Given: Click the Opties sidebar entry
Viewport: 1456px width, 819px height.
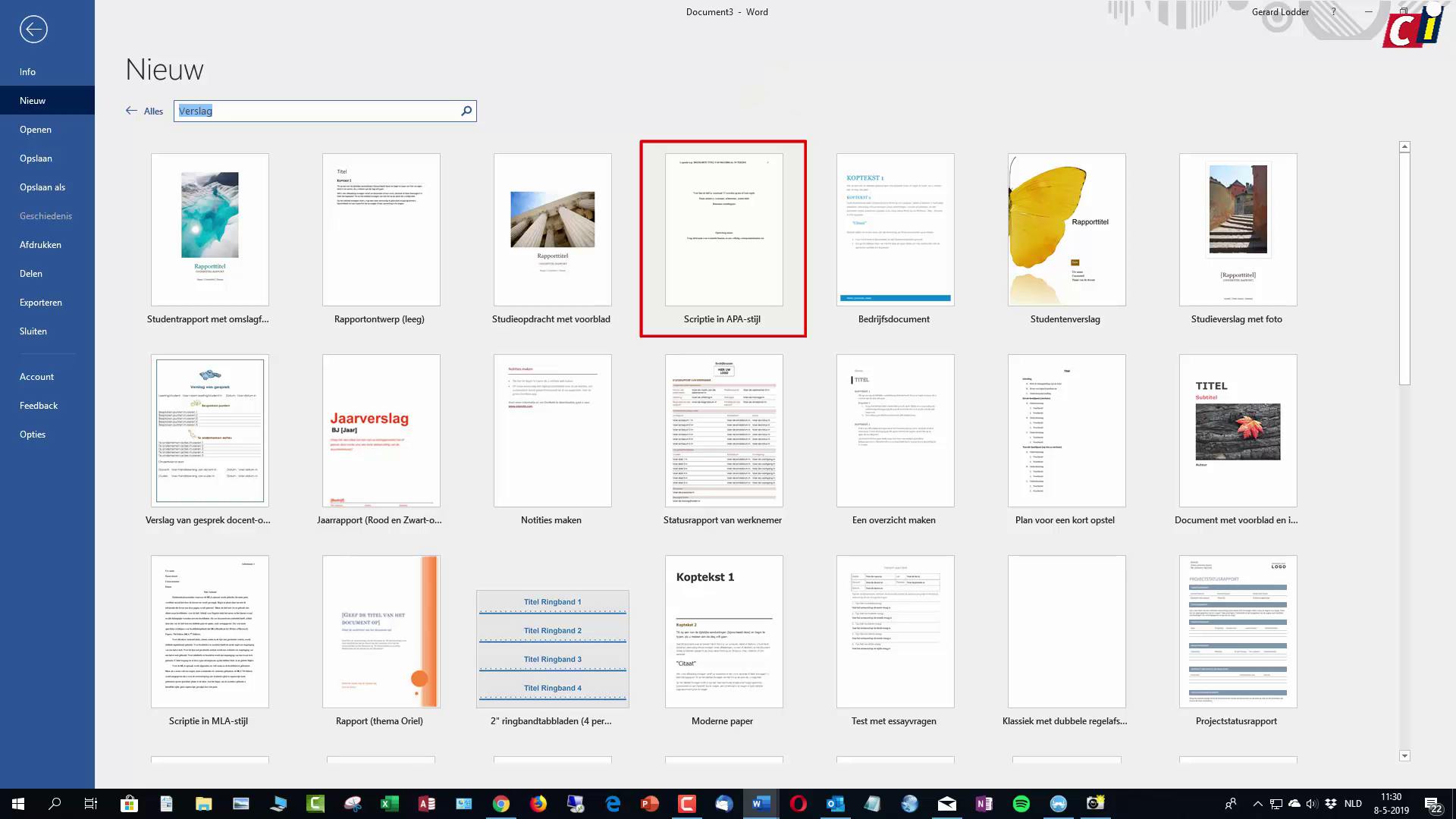Looking at the screenshot, I should pyautogui.click(x=33, y=435).
